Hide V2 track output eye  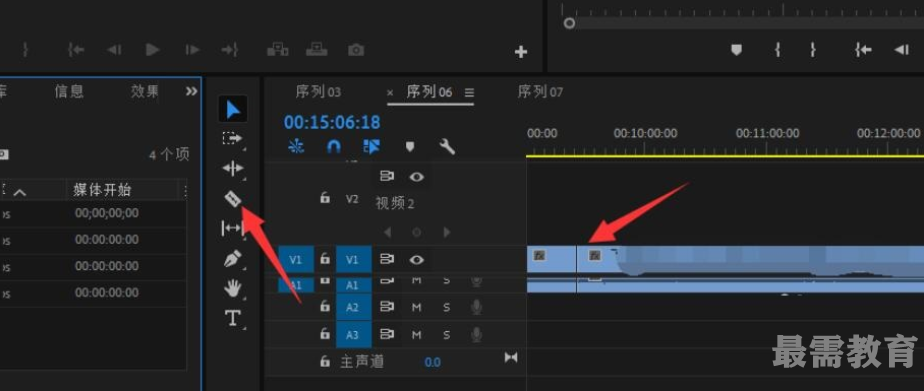(x=417, y=176)
